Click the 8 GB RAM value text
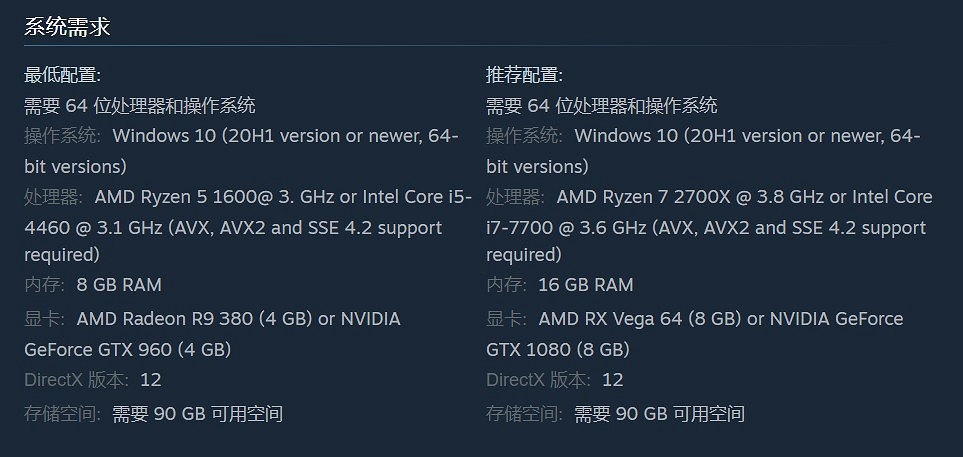 click(119, 285)
